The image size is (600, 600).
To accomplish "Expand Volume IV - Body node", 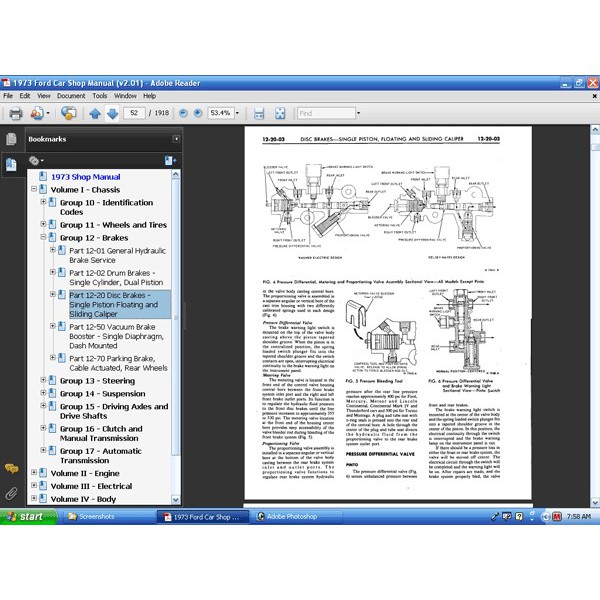I will 34,498.
